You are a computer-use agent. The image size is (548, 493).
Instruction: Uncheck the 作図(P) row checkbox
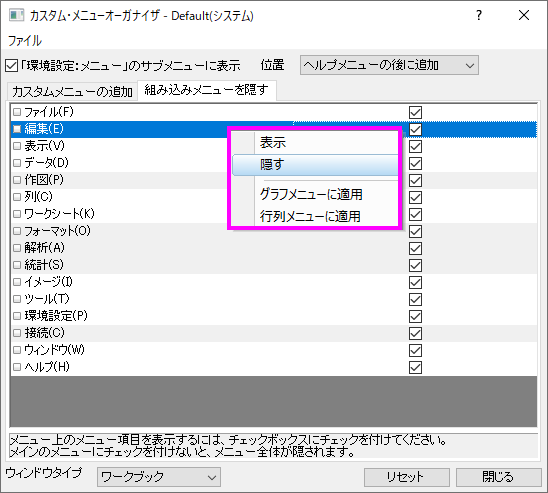click(415, 181)
